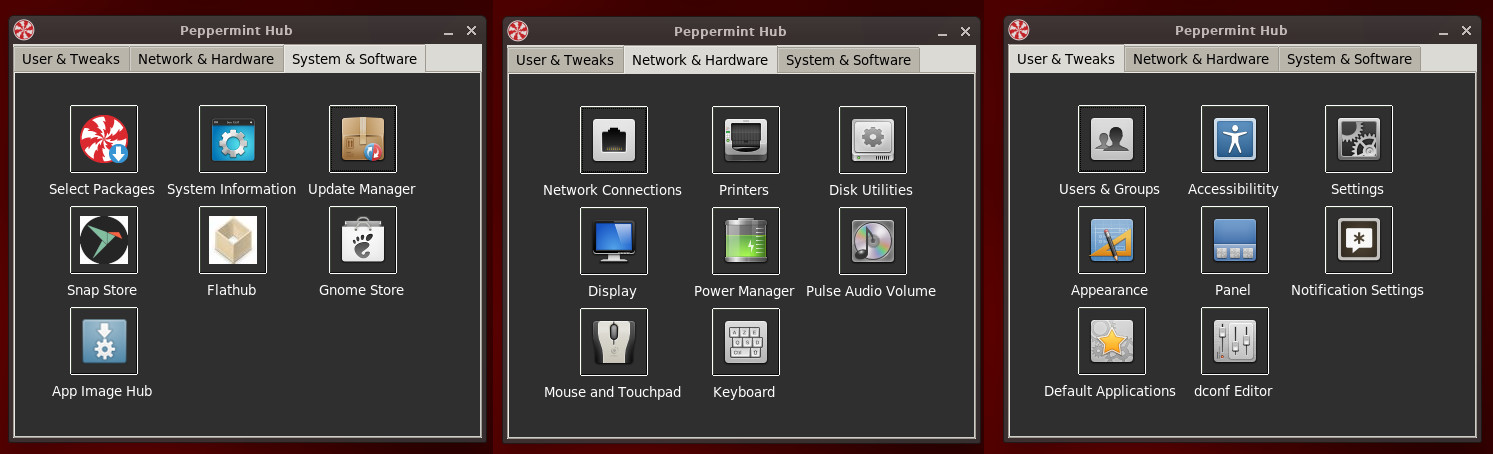Viewport: 1493px width, 454px height.
Task: Open the Flathub box icon
Action: click(x=233, y=240)
